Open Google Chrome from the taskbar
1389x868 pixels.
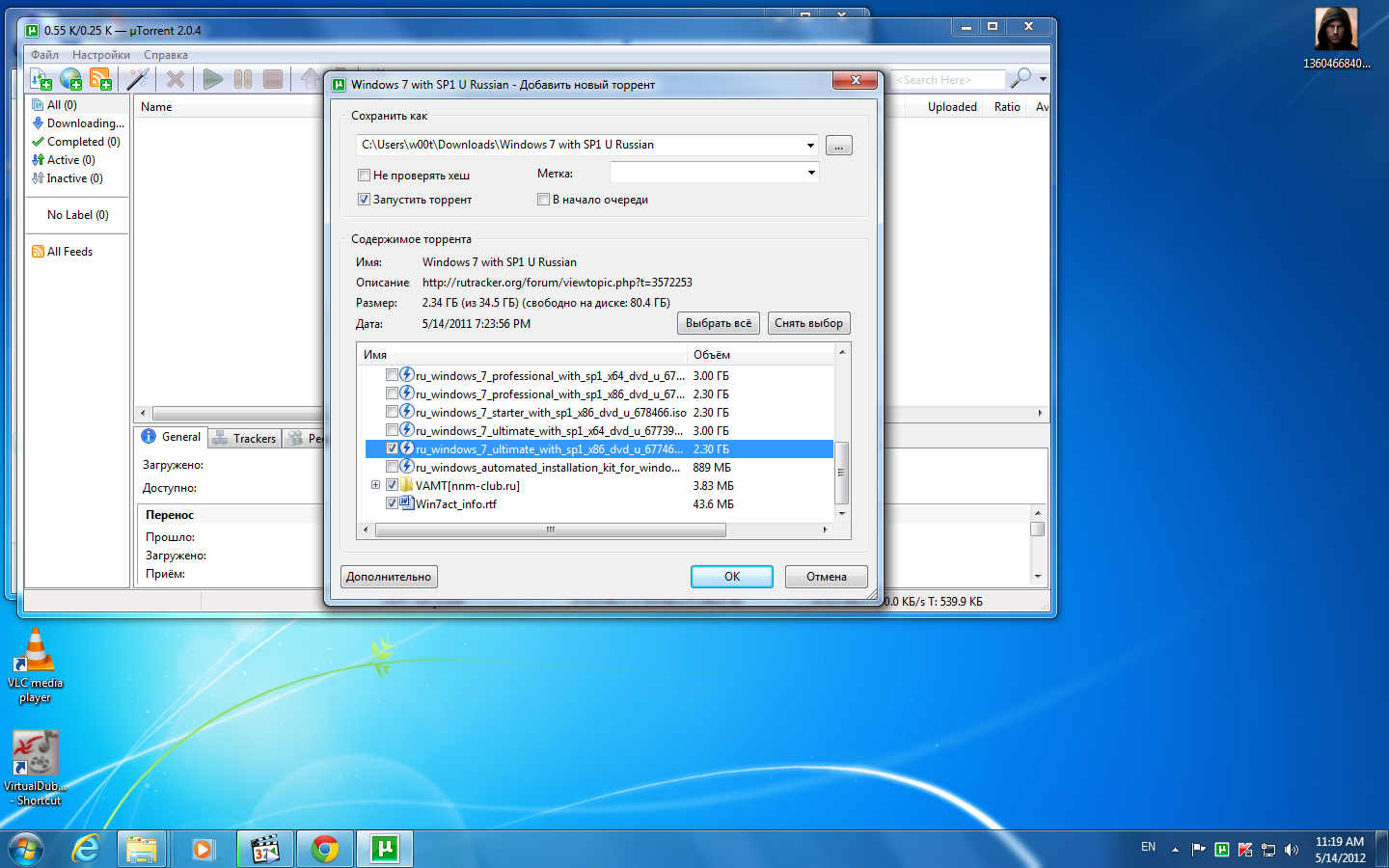point(325,849)
